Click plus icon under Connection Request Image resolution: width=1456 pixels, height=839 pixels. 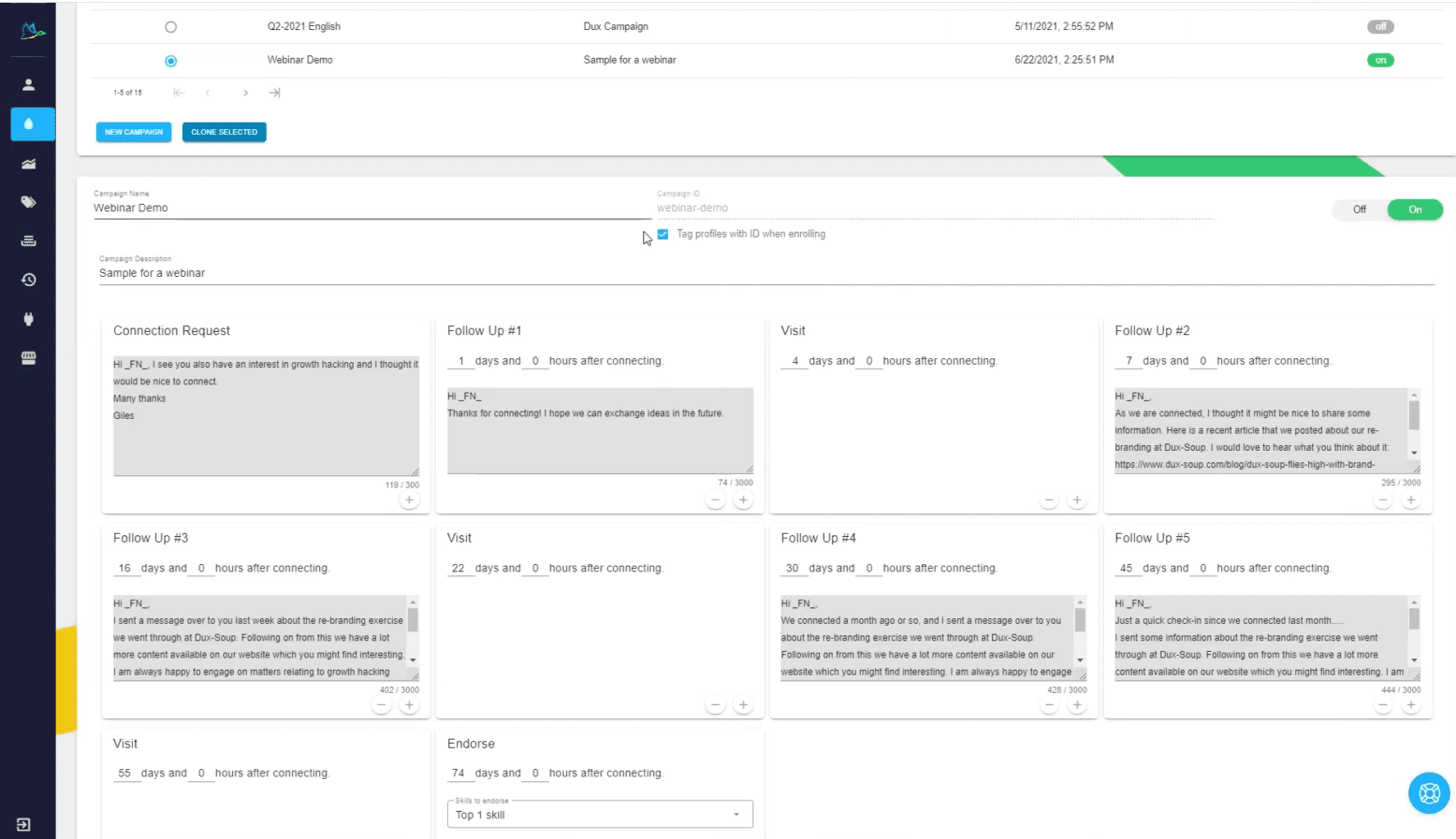click(409, 500)
